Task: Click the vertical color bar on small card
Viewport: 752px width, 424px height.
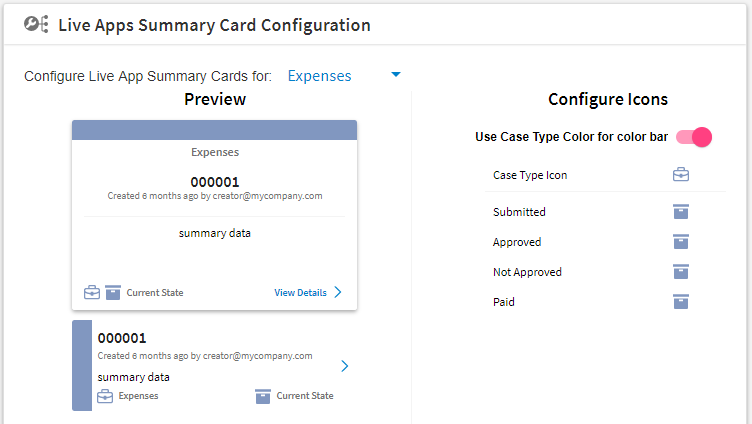Action: point(82,365)
